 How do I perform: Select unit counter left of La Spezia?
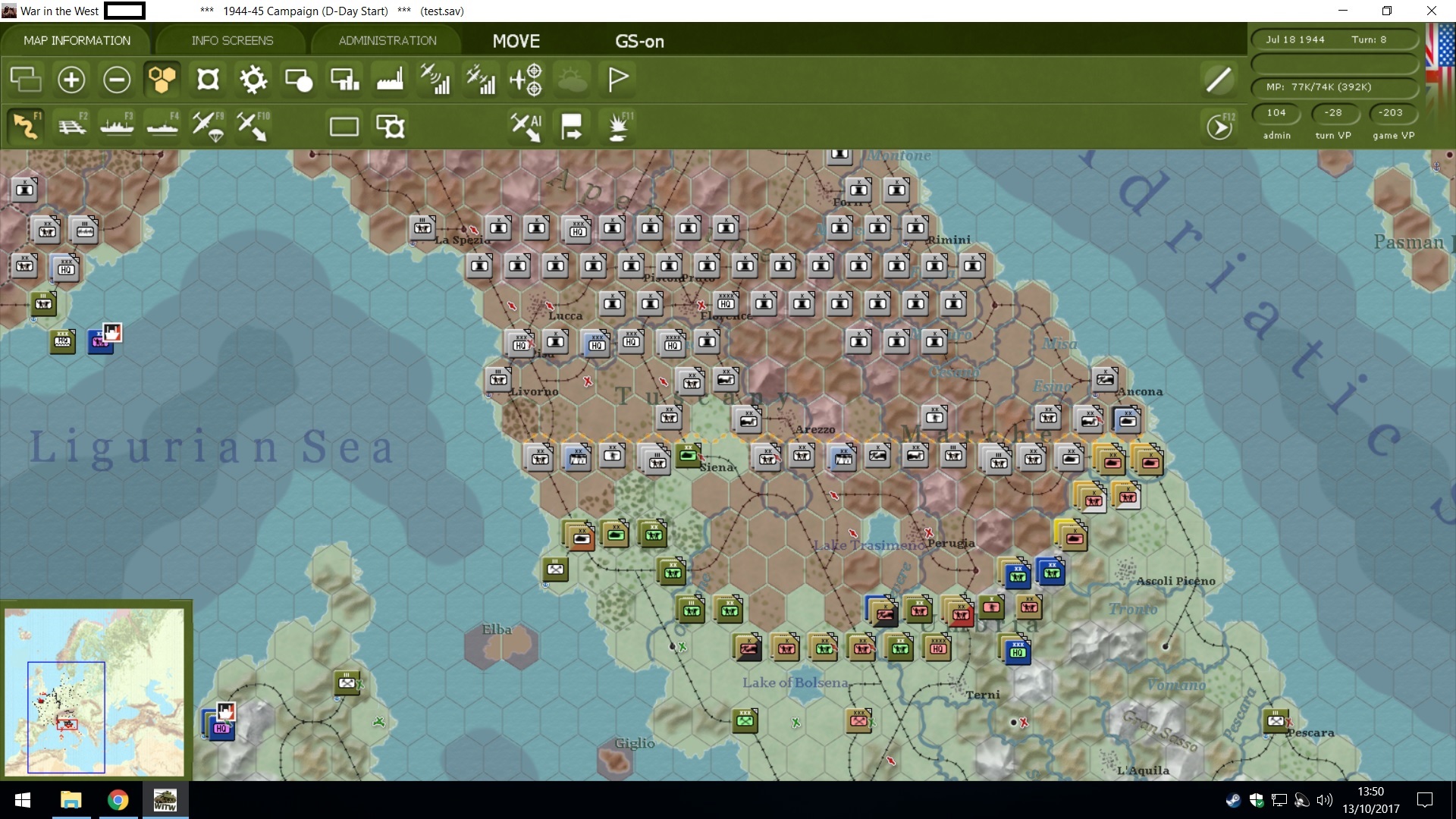click(x=422, y=227)
